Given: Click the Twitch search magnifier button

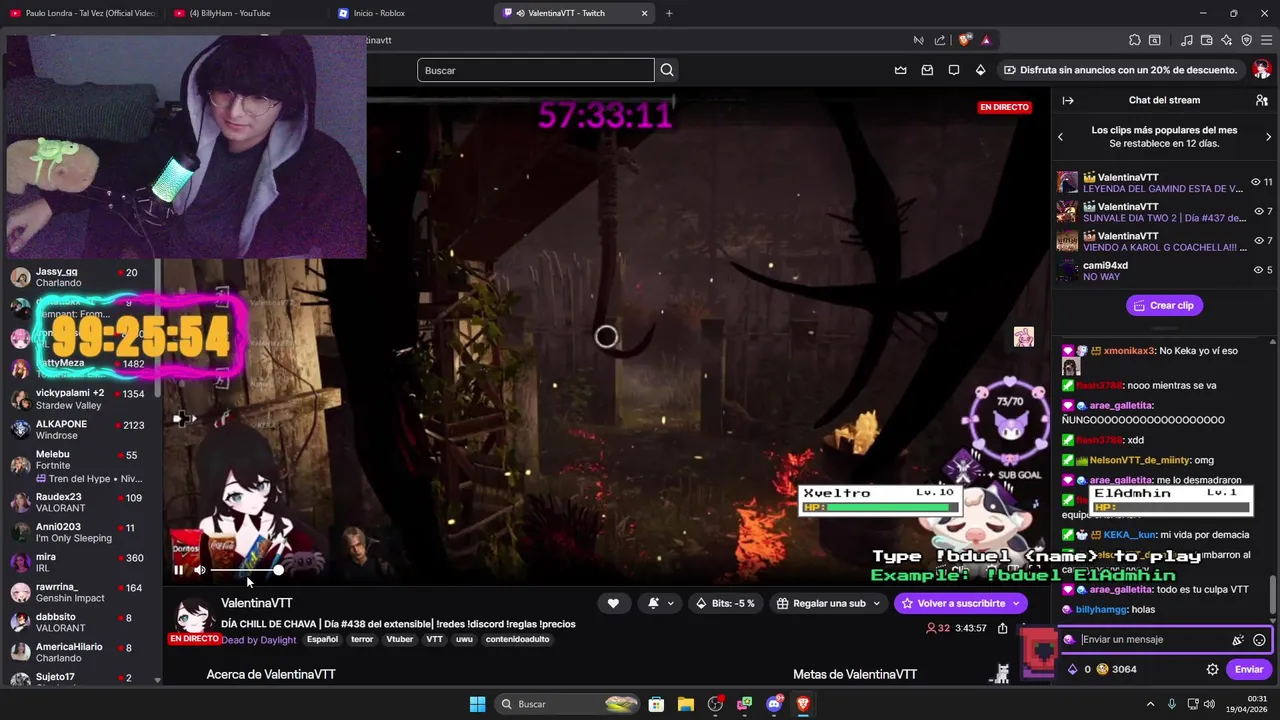Looking at the screenshot, I should [667, 70].
